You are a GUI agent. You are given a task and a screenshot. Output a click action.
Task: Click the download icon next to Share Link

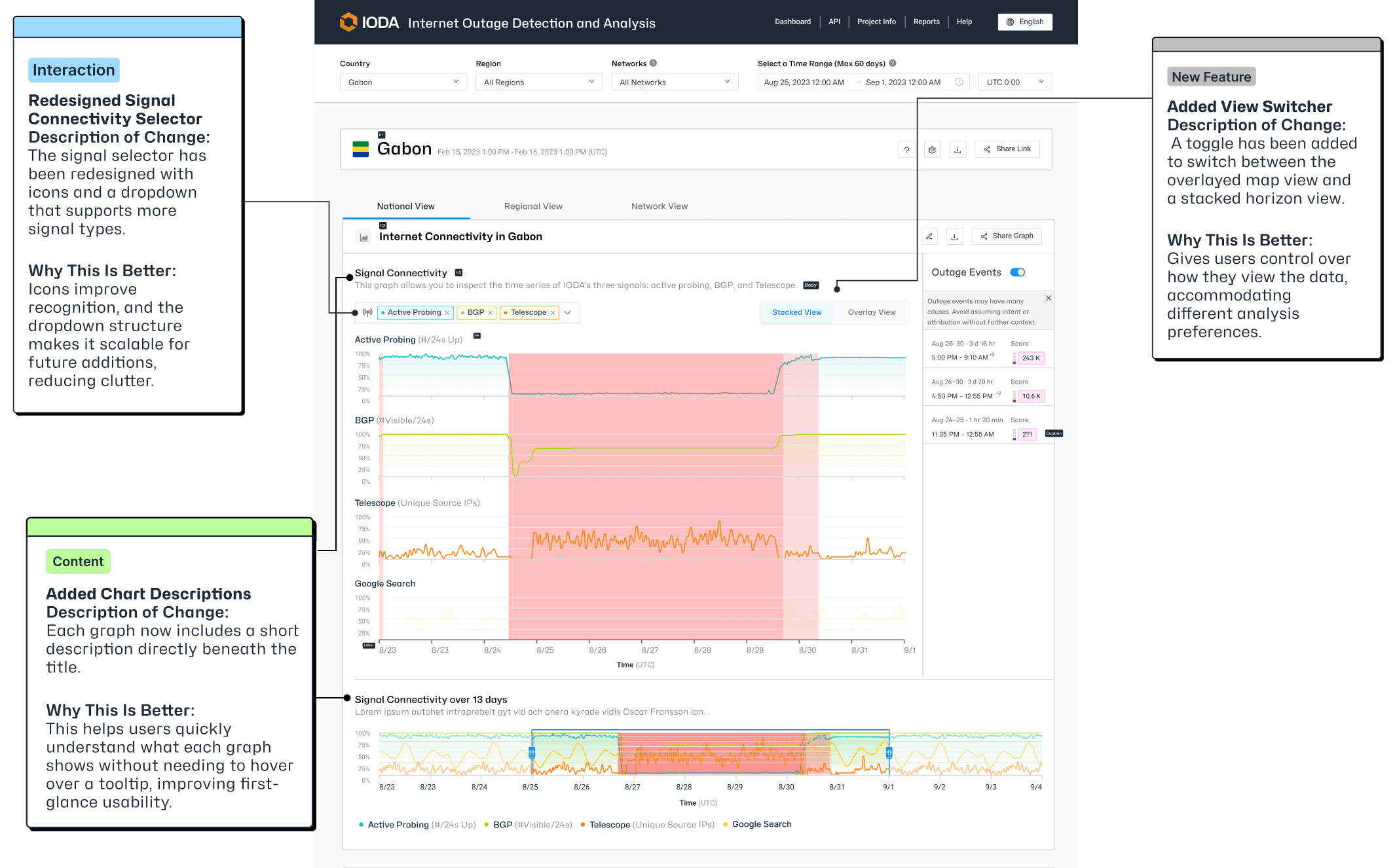tap(958, 150)
